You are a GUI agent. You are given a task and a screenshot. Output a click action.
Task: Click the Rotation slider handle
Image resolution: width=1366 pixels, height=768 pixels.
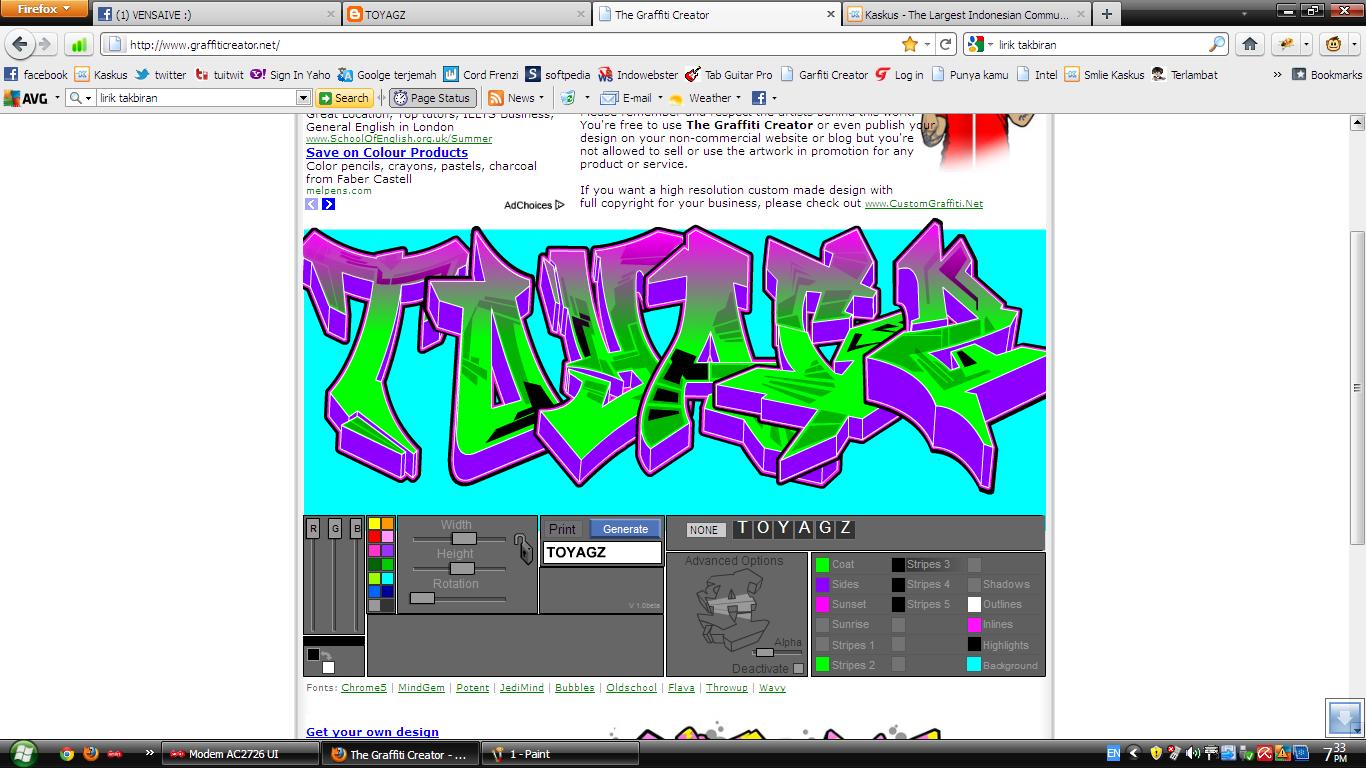pyautogui.click(x=423, y=598)
